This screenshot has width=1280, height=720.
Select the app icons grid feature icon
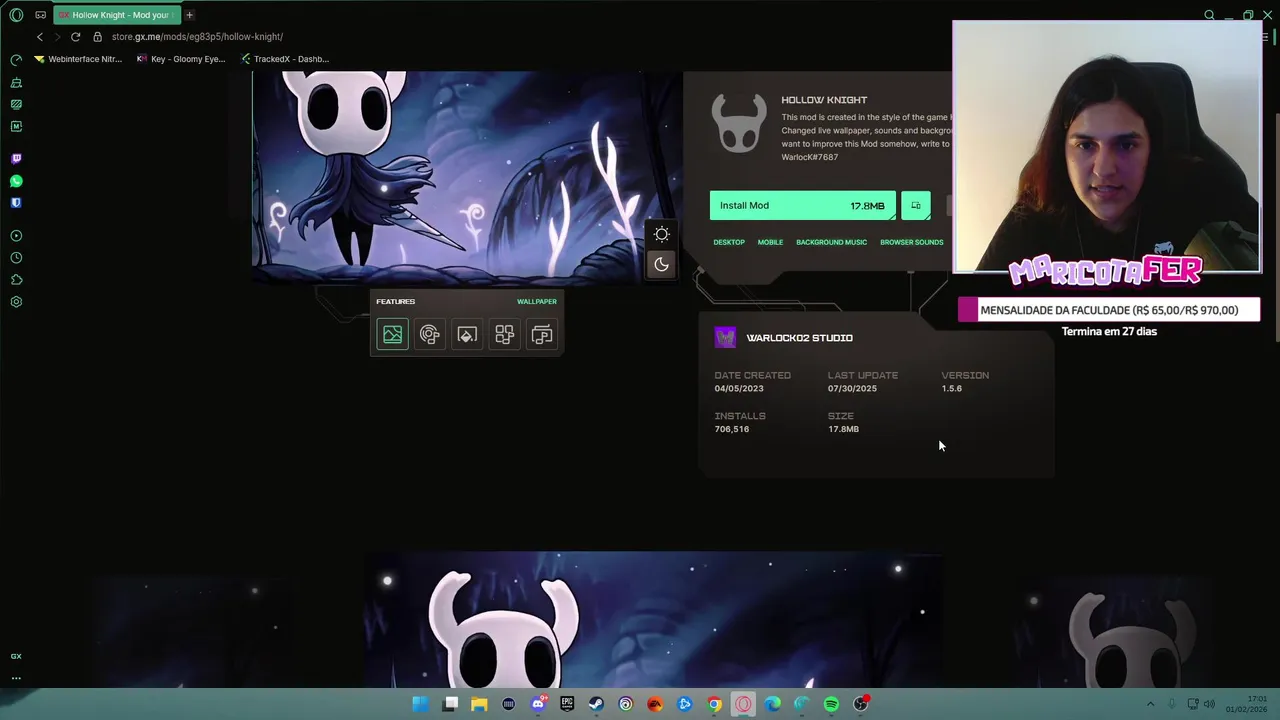(x=504, y=335)
